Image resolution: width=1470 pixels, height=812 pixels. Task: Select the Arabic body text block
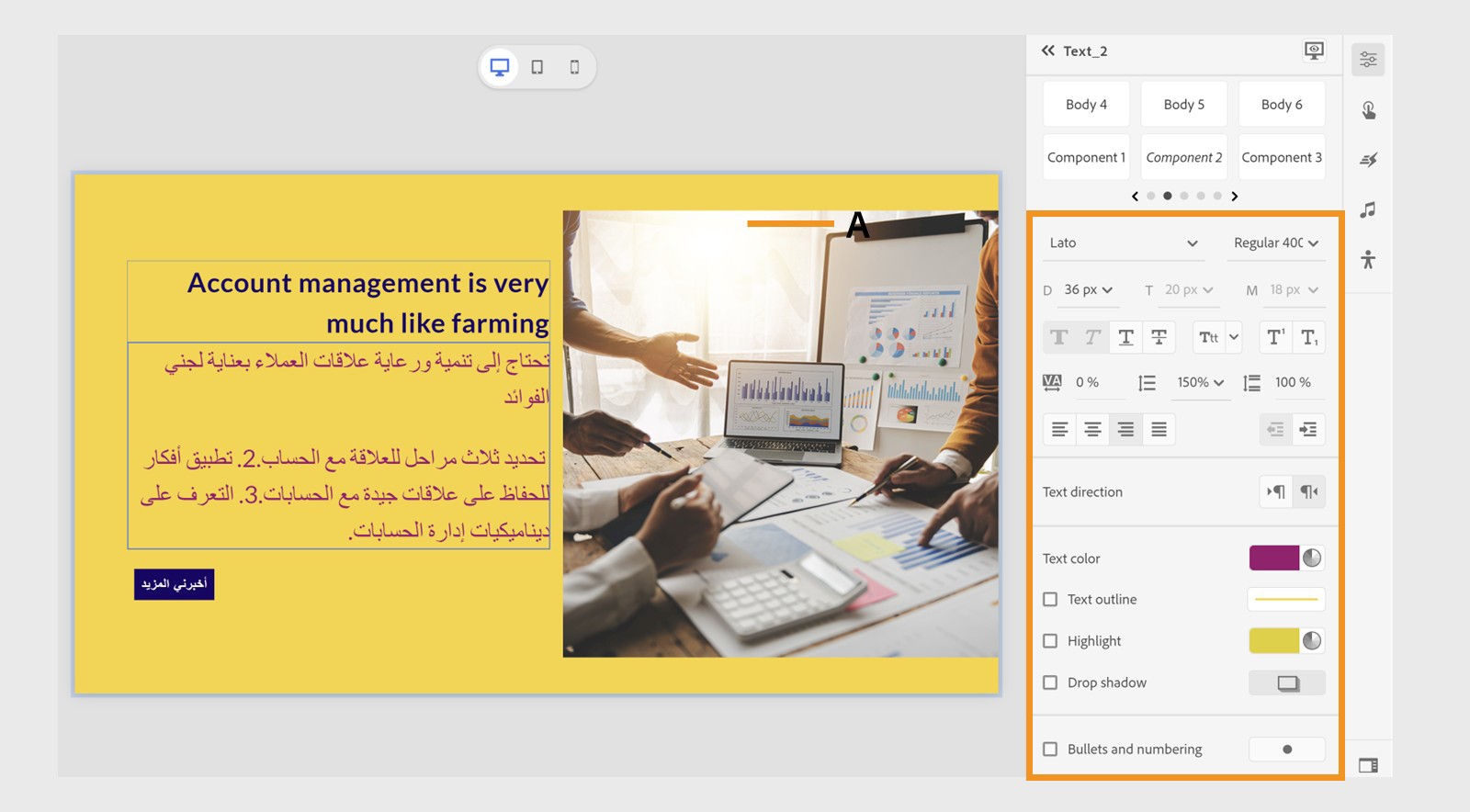click(x=339, y=445)
